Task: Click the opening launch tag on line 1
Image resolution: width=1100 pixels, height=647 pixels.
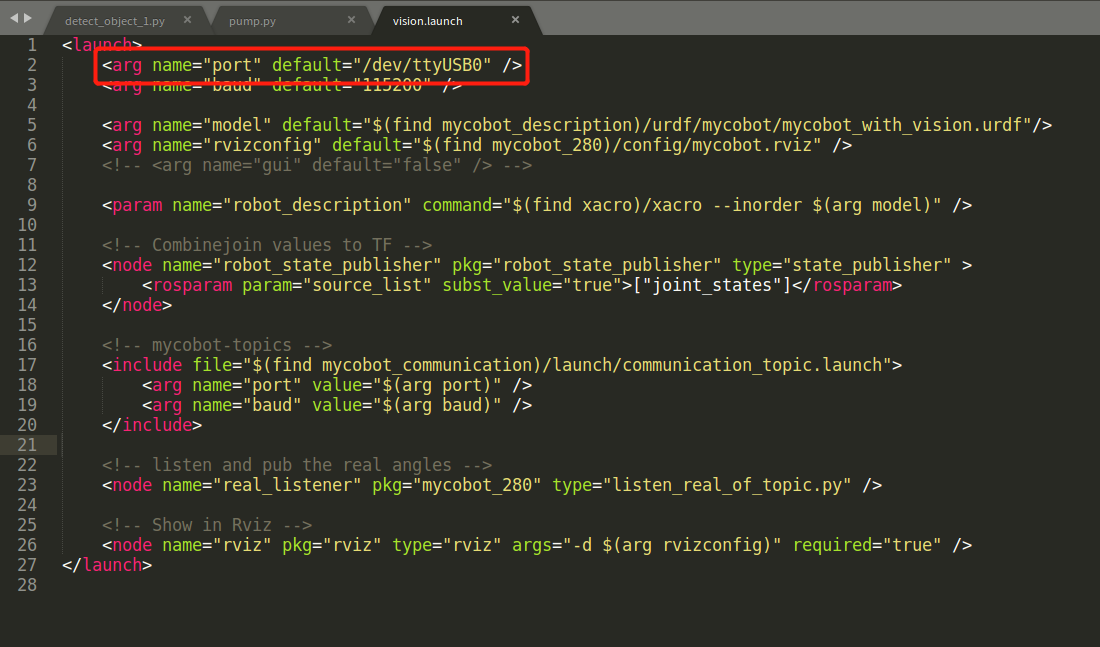Action: pos(102,45)
